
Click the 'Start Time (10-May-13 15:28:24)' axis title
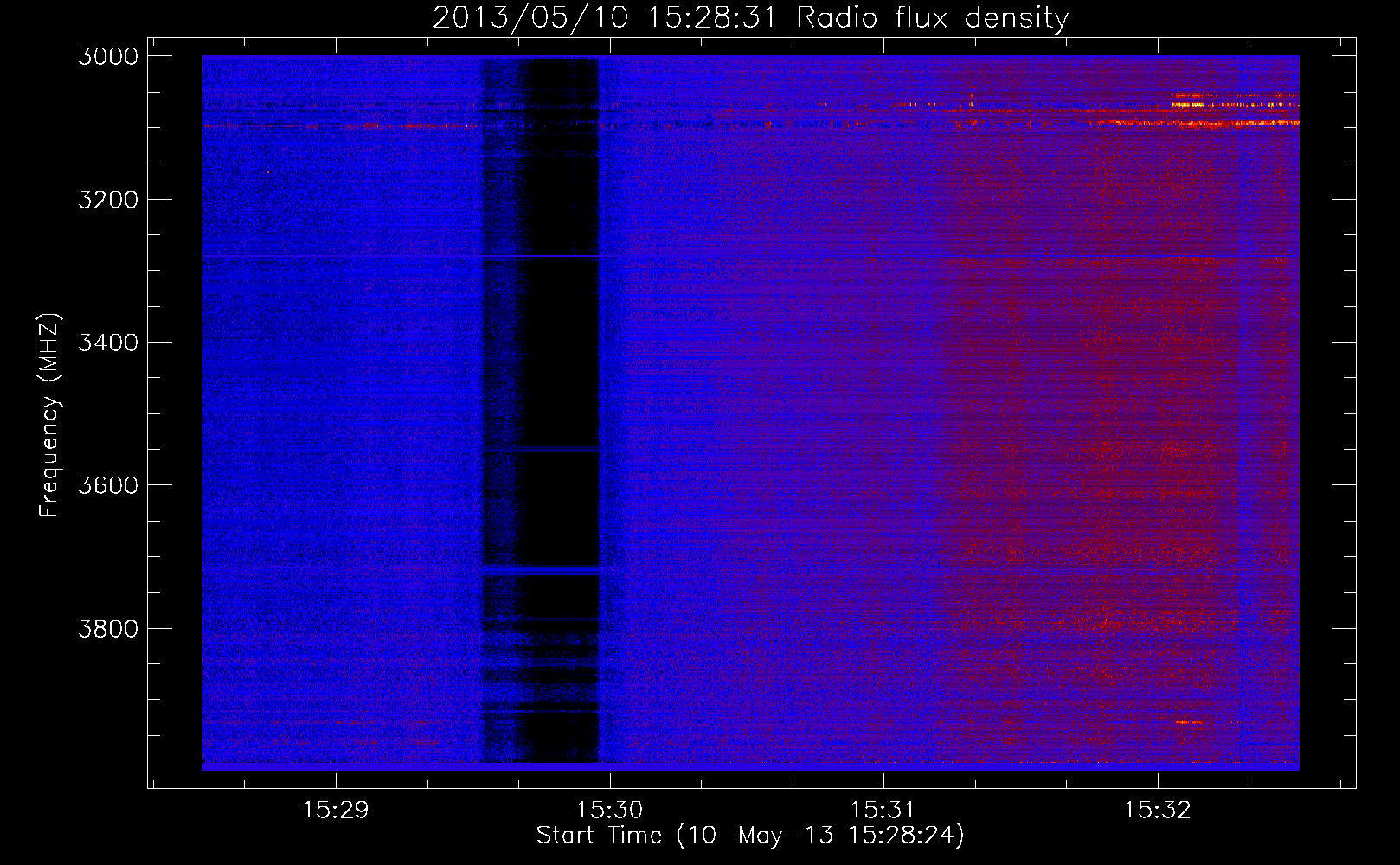(x=750, y=836)
